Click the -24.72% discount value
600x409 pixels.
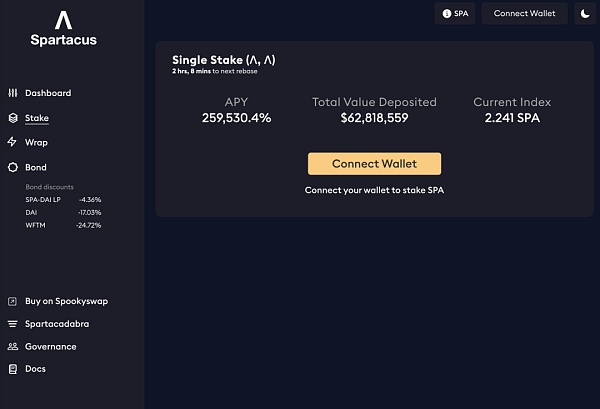click(x=88, y=225)
